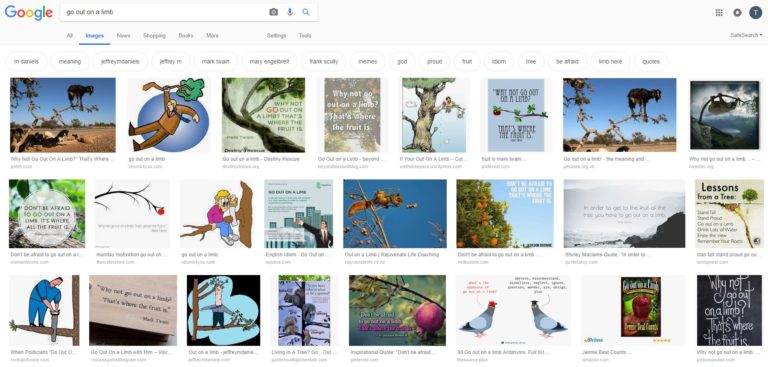This screenshot has width=768, height=367.
Task: Show the image search Tools
Action: point(305,36)
